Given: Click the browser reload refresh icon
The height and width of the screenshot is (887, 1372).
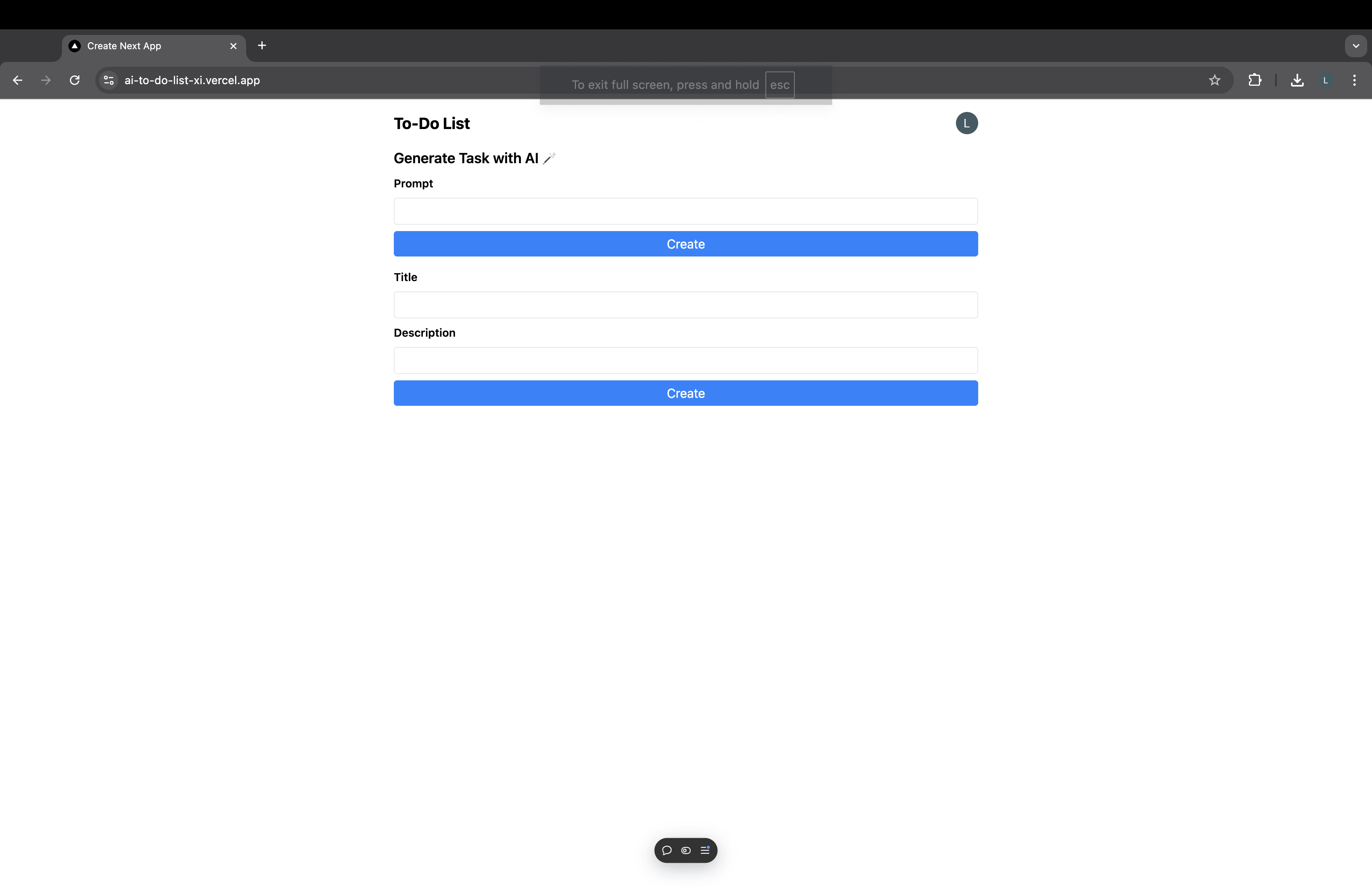Looking at the screenshot, I should 74,80.
